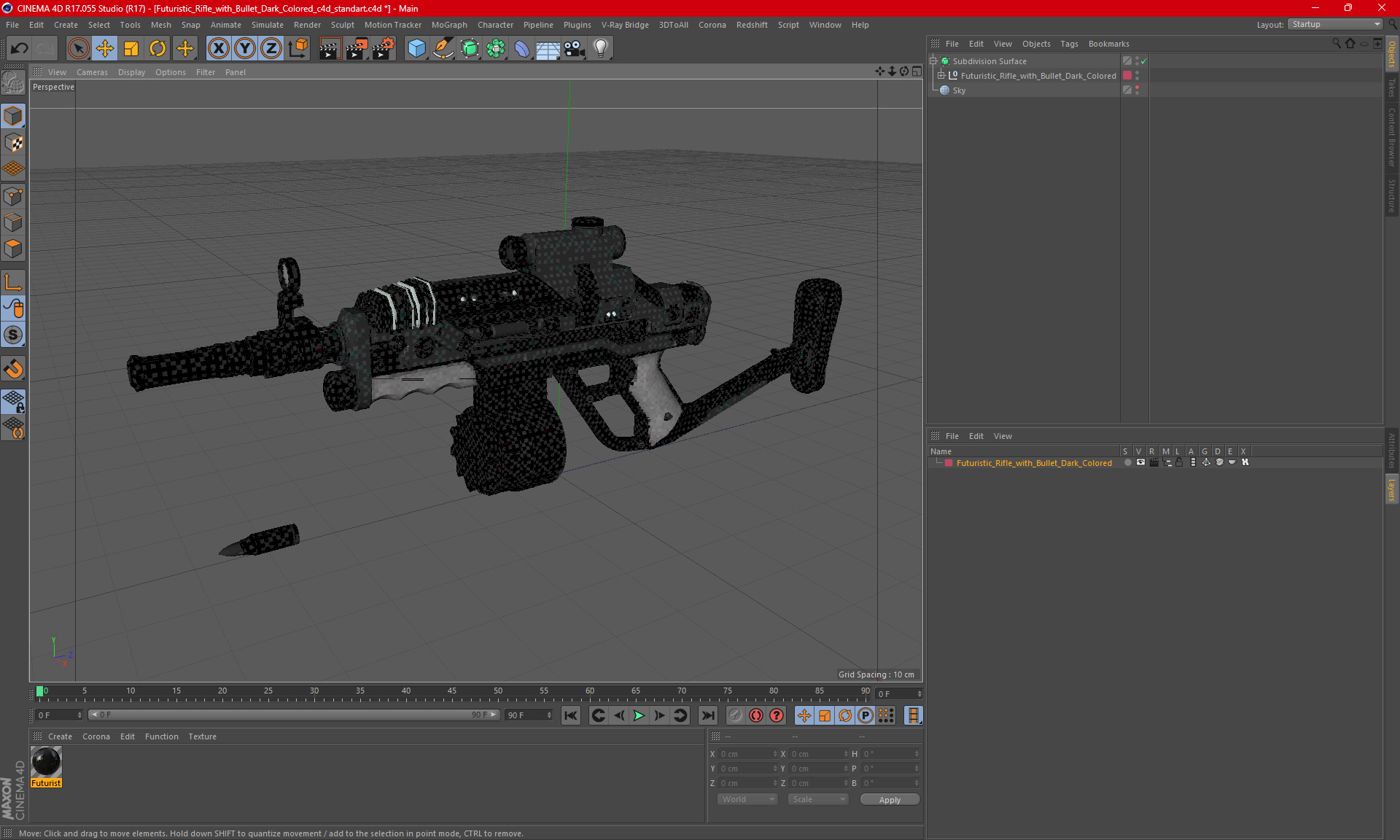Open the MoGraph menu
1400x840 pixels.
(449, 25)
